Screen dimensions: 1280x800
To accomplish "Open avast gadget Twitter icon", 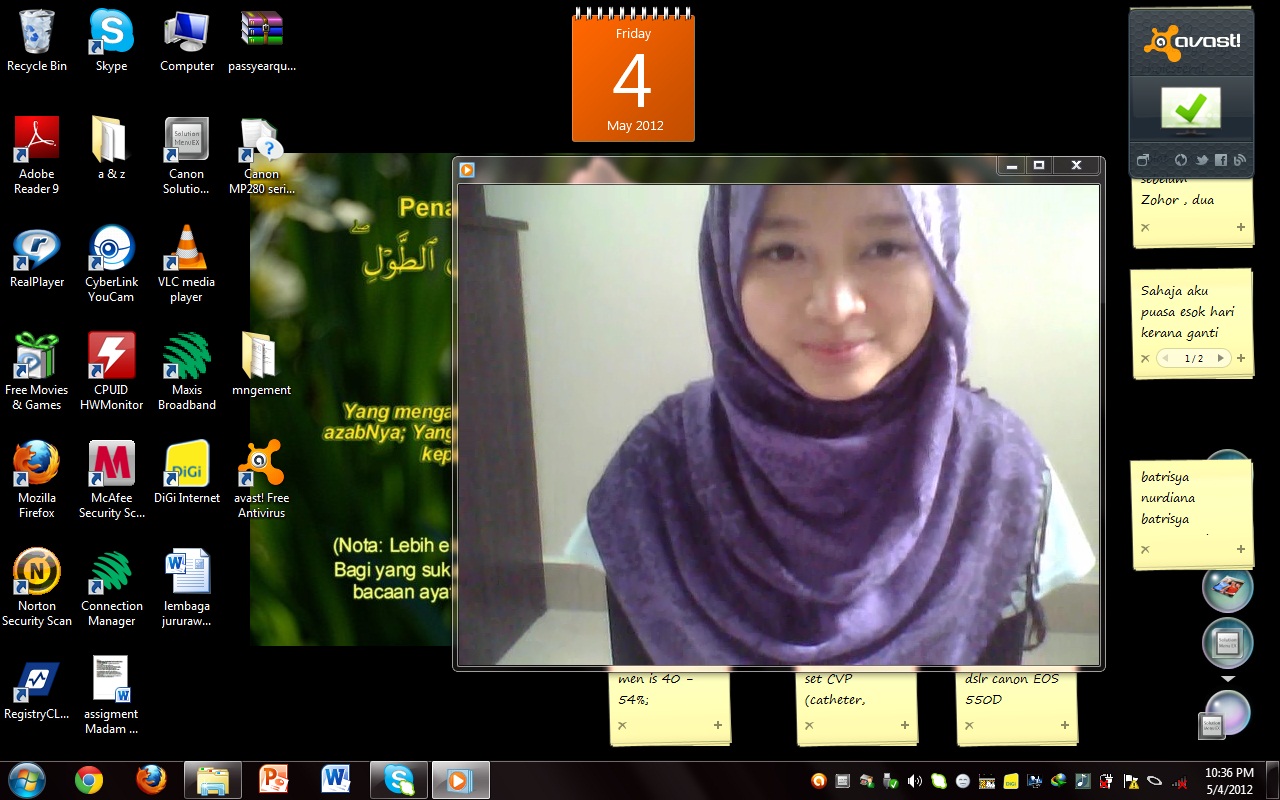I will click(x=1201, y=160).
